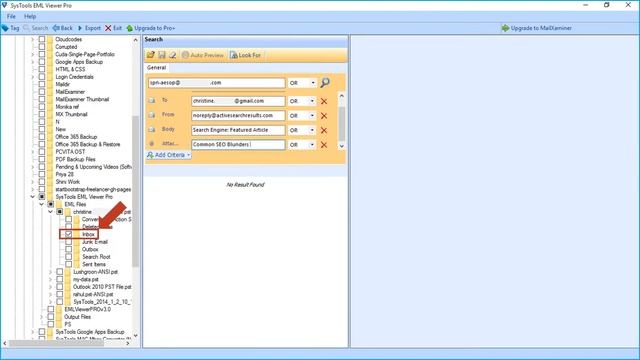Click the Inbox folder icon
Screen dimensions: 640x360
click(77, 234)
